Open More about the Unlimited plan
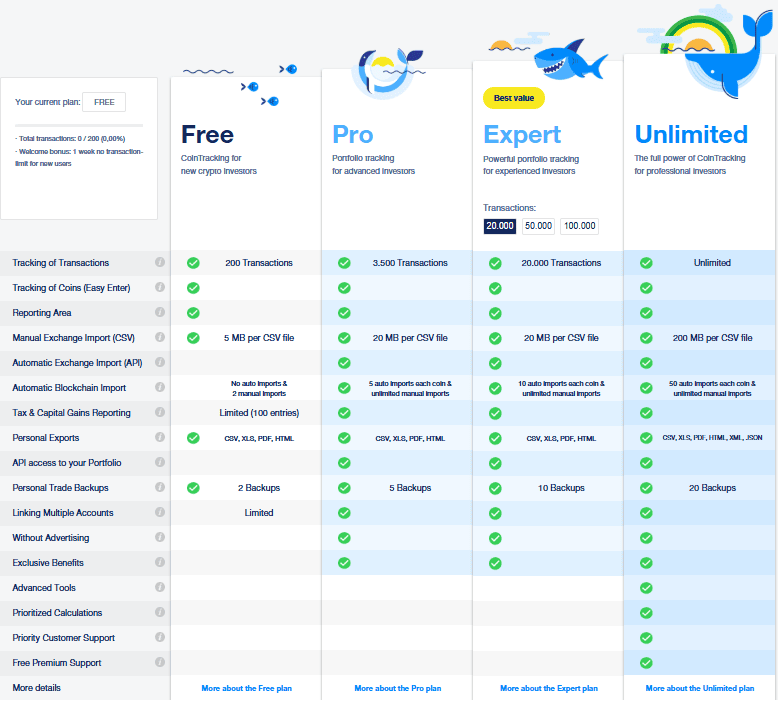 (x=699, y=688)
